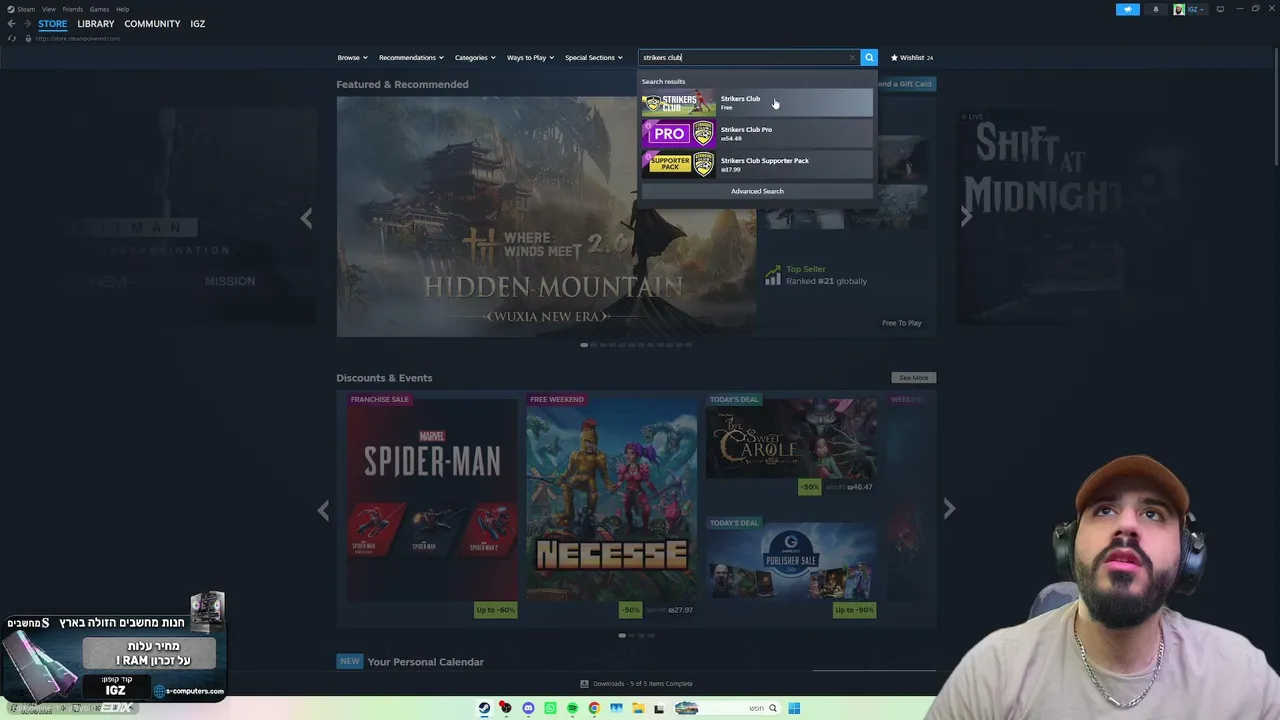Open Discord from the taskbar
The width and height of the screenshot is (1280, 720).
[528, 708]
